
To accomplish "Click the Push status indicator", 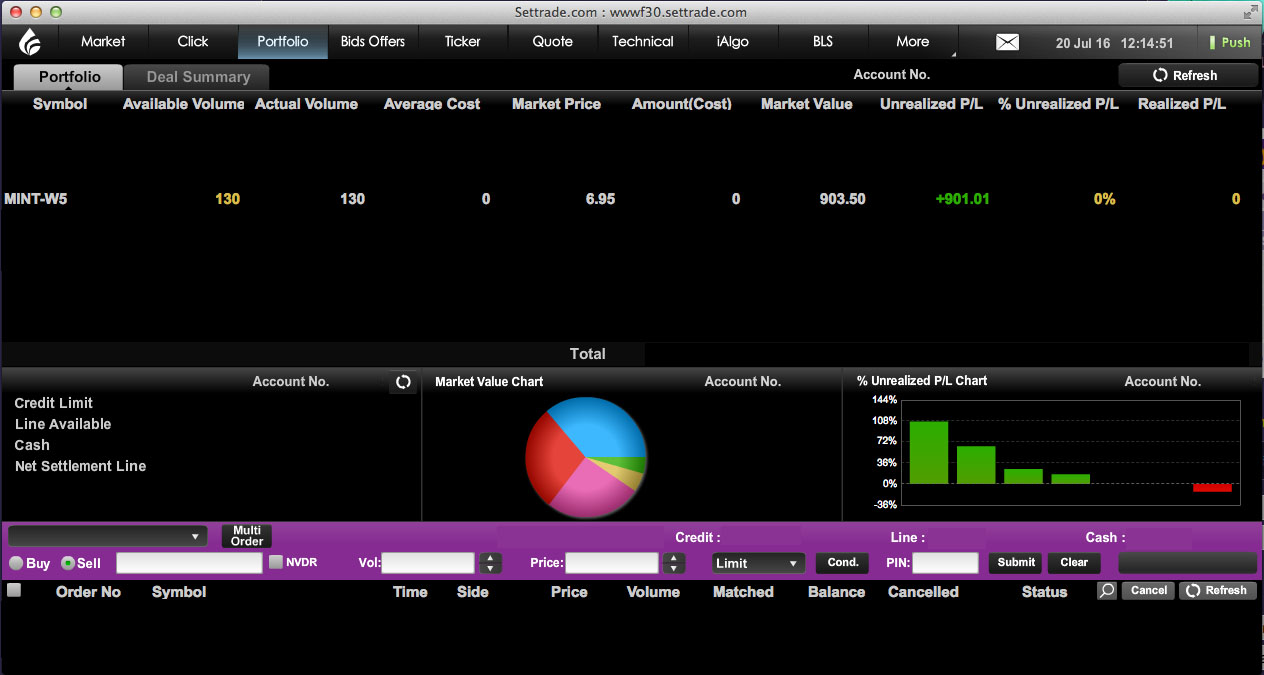I will (x=1230, y=42).
